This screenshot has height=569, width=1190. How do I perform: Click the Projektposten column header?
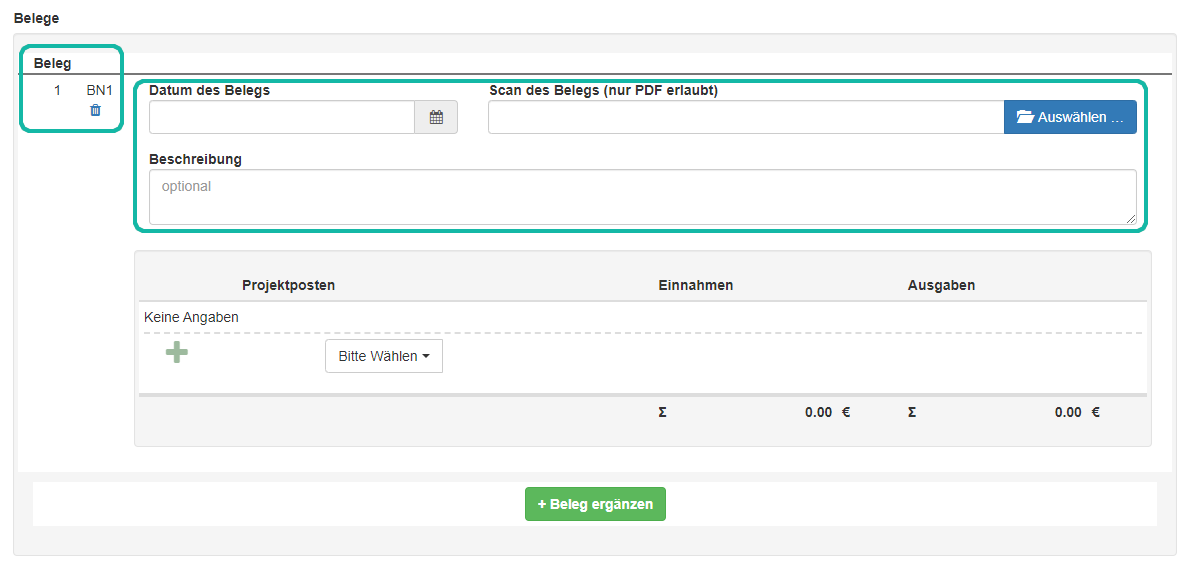point(288,285)
